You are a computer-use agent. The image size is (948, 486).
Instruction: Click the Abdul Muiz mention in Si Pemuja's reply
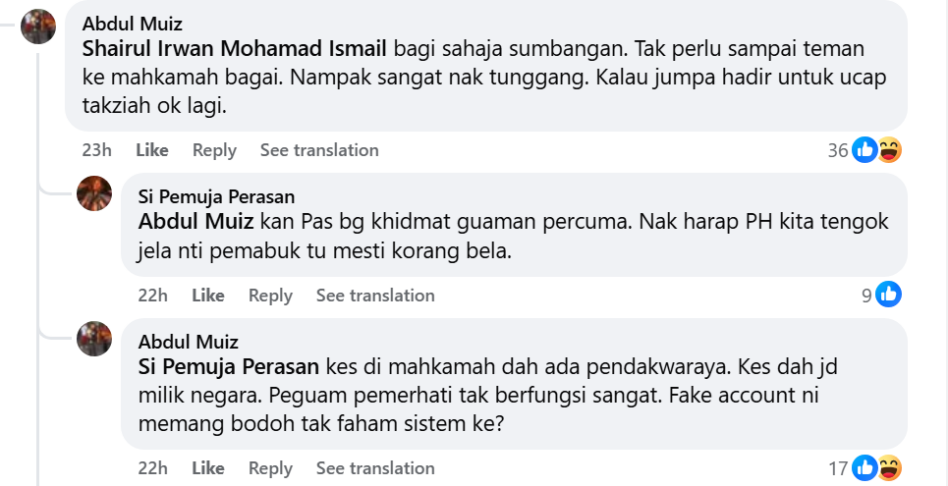pos(195,221)
